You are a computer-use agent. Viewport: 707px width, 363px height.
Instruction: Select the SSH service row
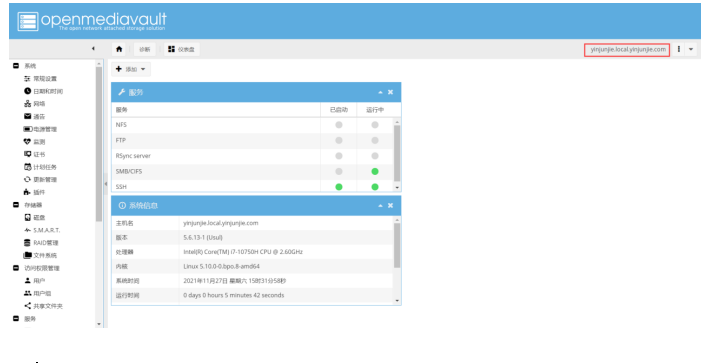252,186
